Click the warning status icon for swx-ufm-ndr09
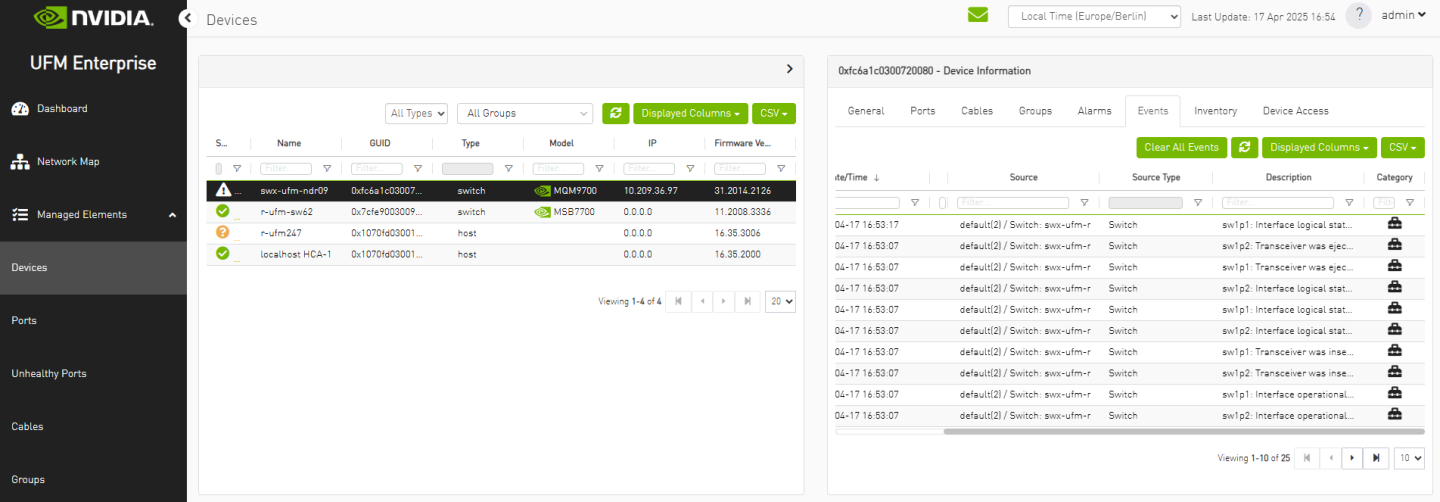This screenshot has width=1440, height=502. click(x=223, y=190)
